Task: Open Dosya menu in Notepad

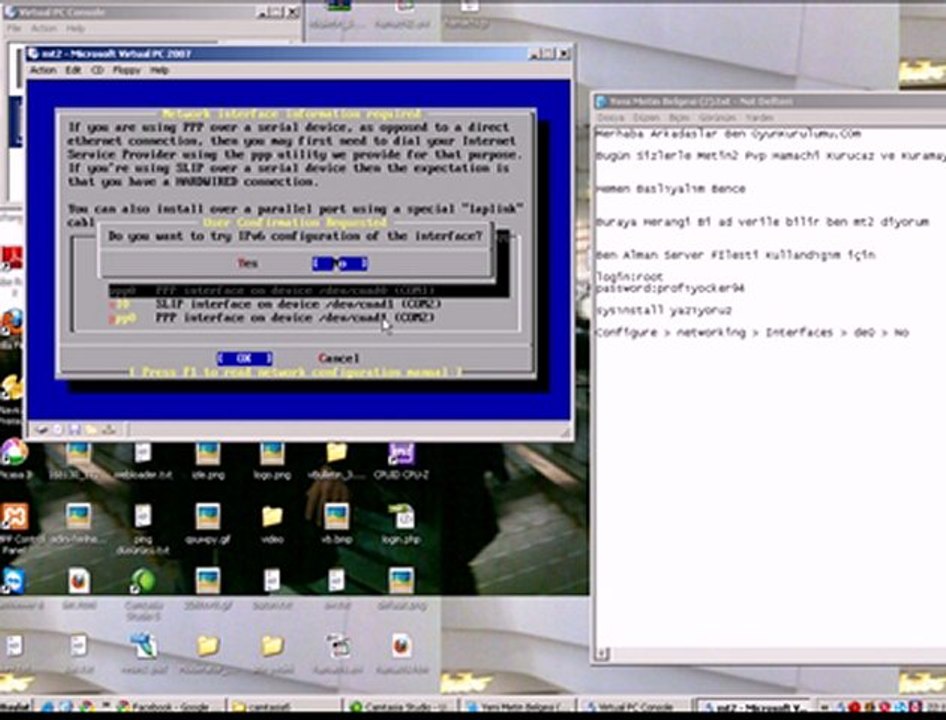Action: 610,117
